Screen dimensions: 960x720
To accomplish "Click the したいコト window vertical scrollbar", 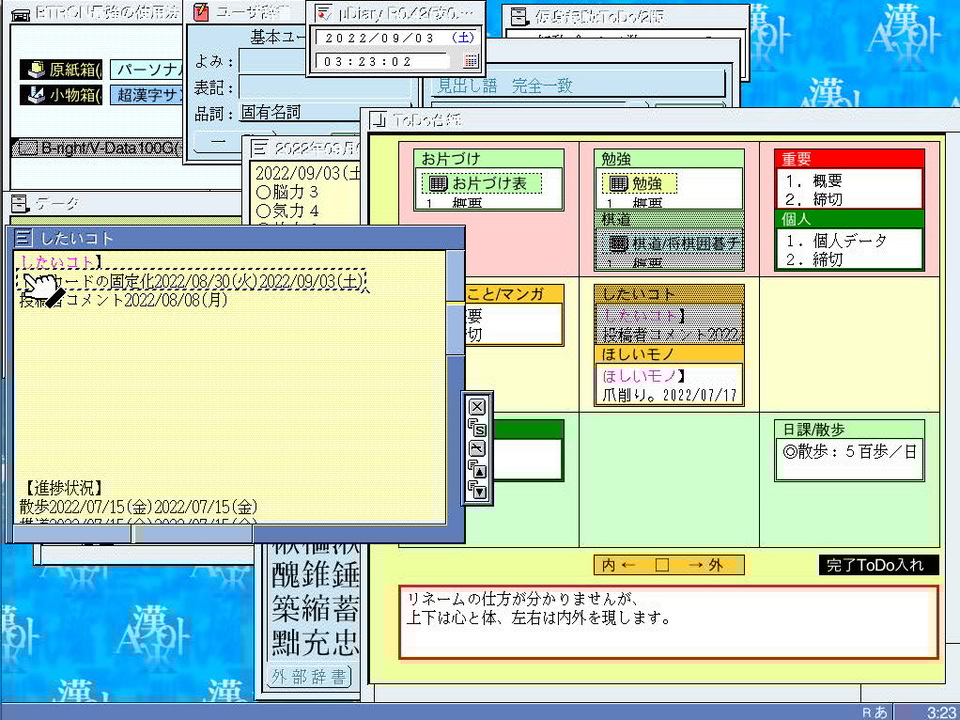I will coord(456,387).
